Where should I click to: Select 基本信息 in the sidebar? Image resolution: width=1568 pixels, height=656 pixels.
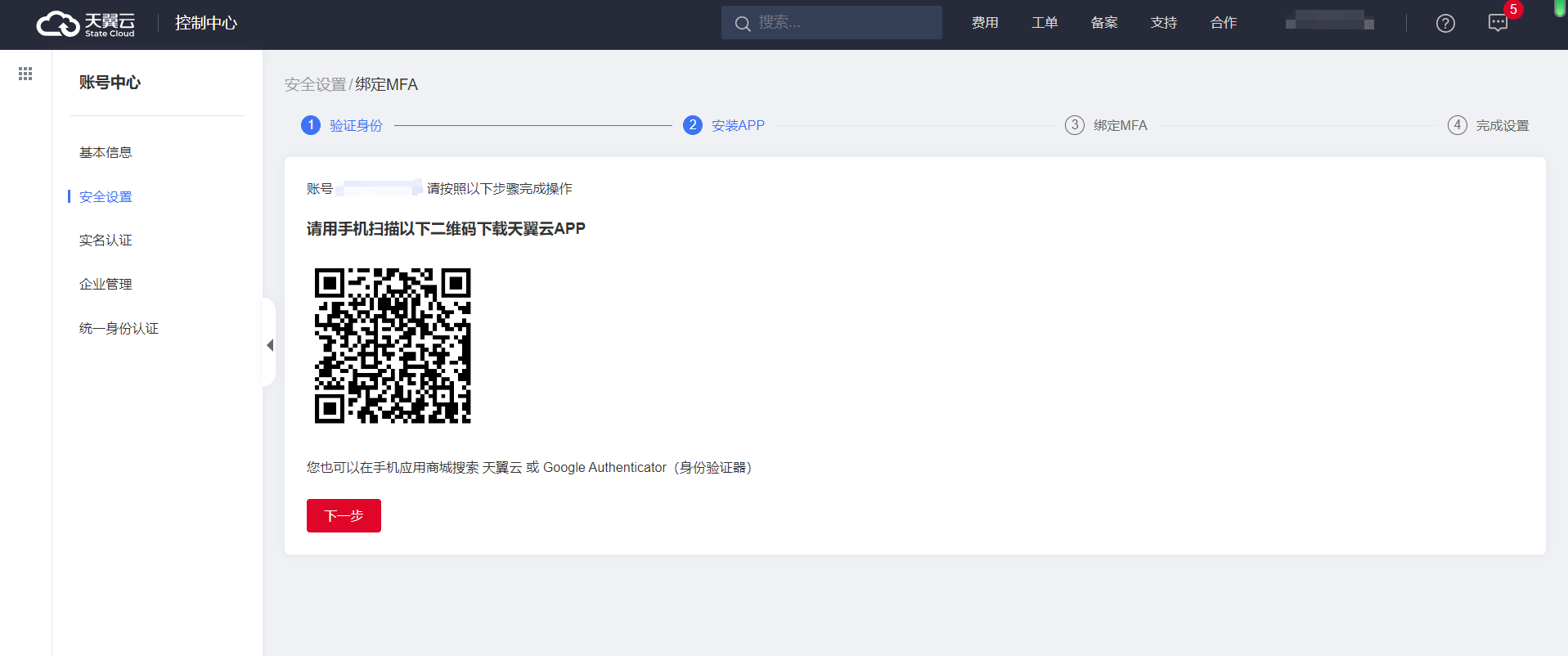(106, 152)
